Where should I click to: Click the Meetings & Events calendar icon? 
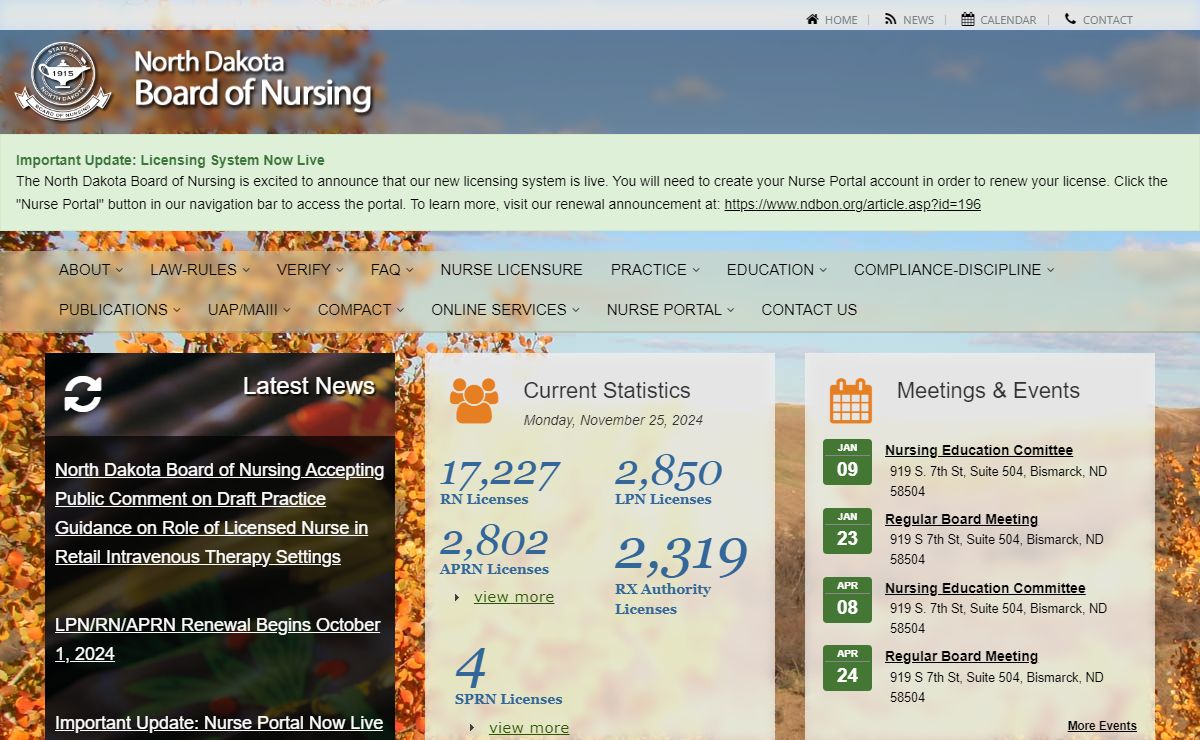coord(851,400)
